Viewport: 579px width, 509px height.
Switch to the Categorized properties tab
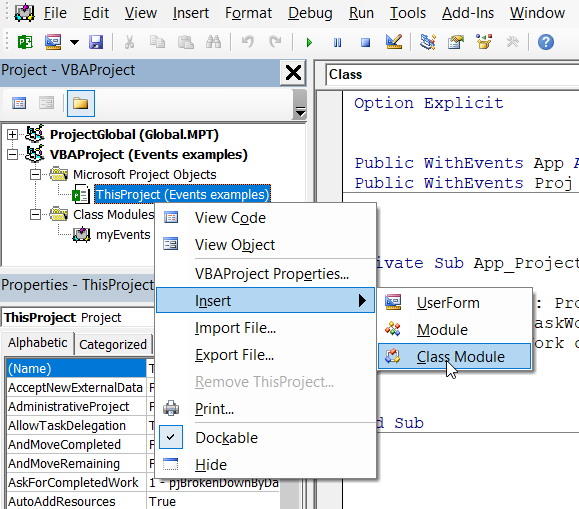(113, 344)
